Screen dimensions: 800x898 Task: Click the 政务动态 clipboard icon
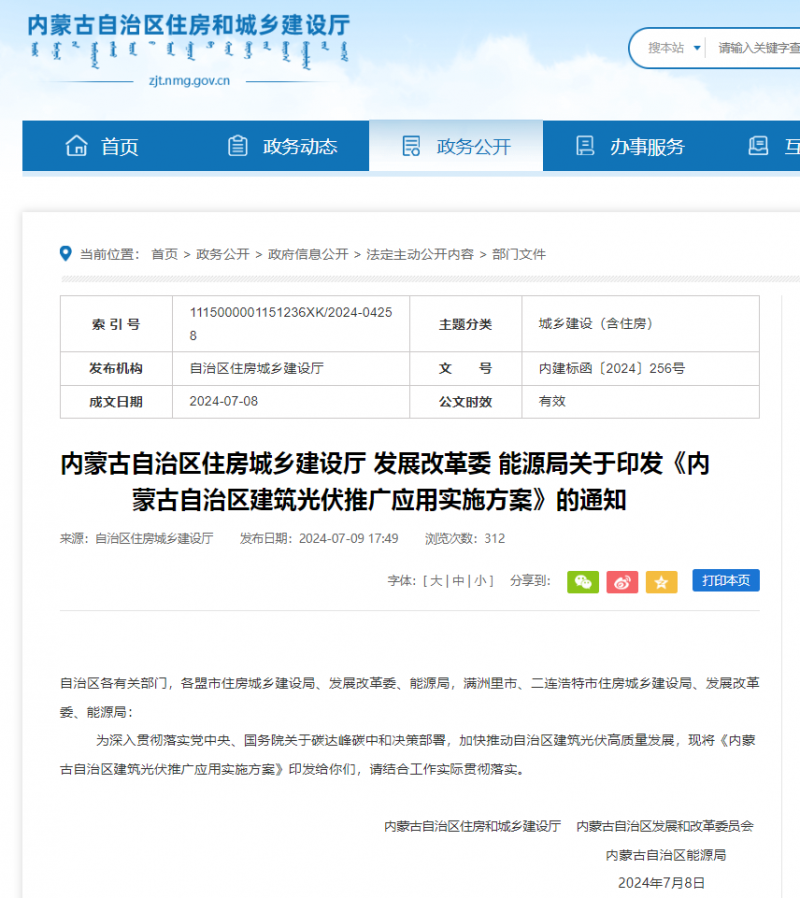[x=238, y=146]
